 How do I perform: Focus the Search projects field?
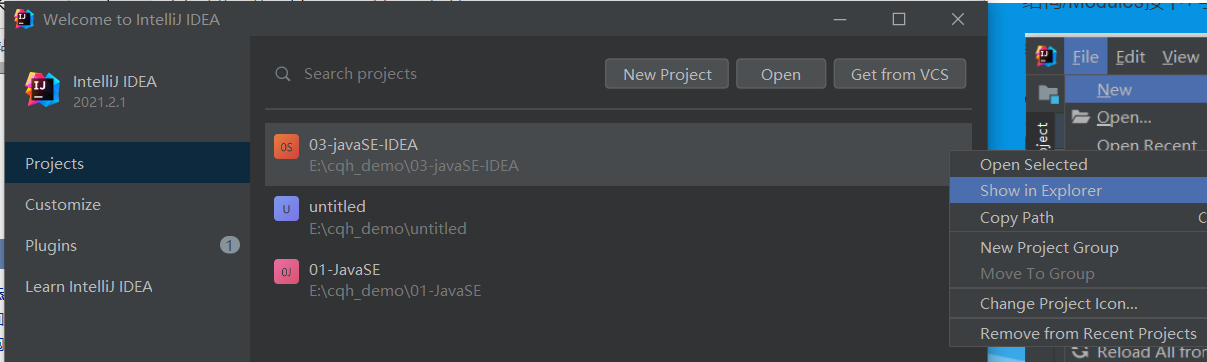(440, 74)
